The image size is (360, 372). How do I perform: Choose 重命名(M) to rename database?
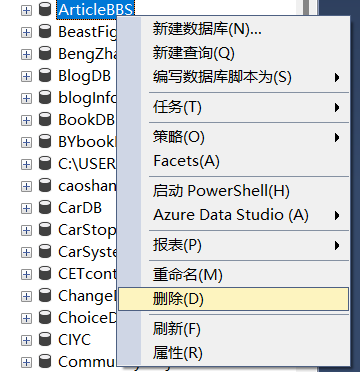click(x=233, y=275)
